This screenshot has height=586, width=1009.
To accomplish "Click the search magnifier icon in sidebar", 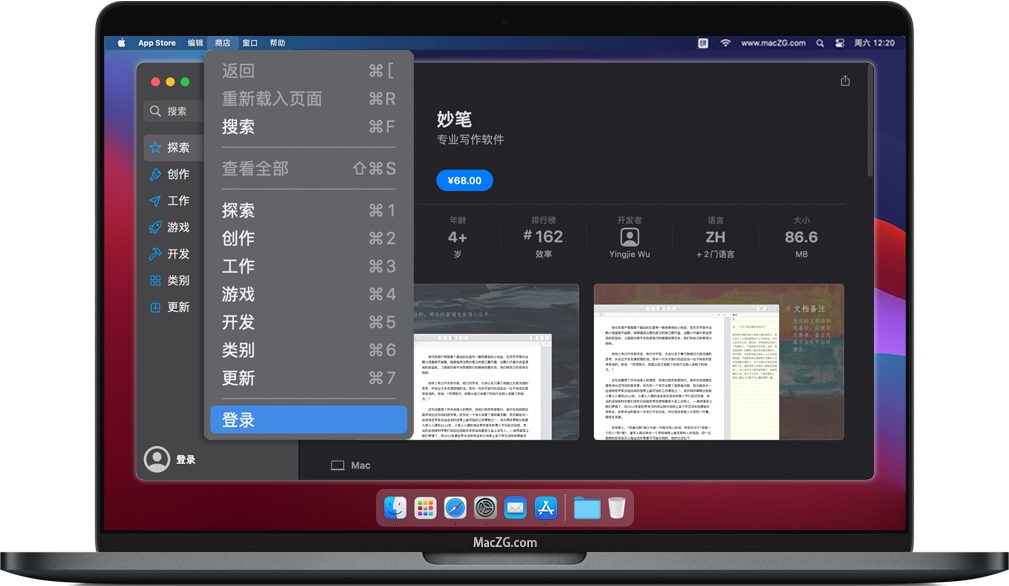I will click(x=155, y=110).
